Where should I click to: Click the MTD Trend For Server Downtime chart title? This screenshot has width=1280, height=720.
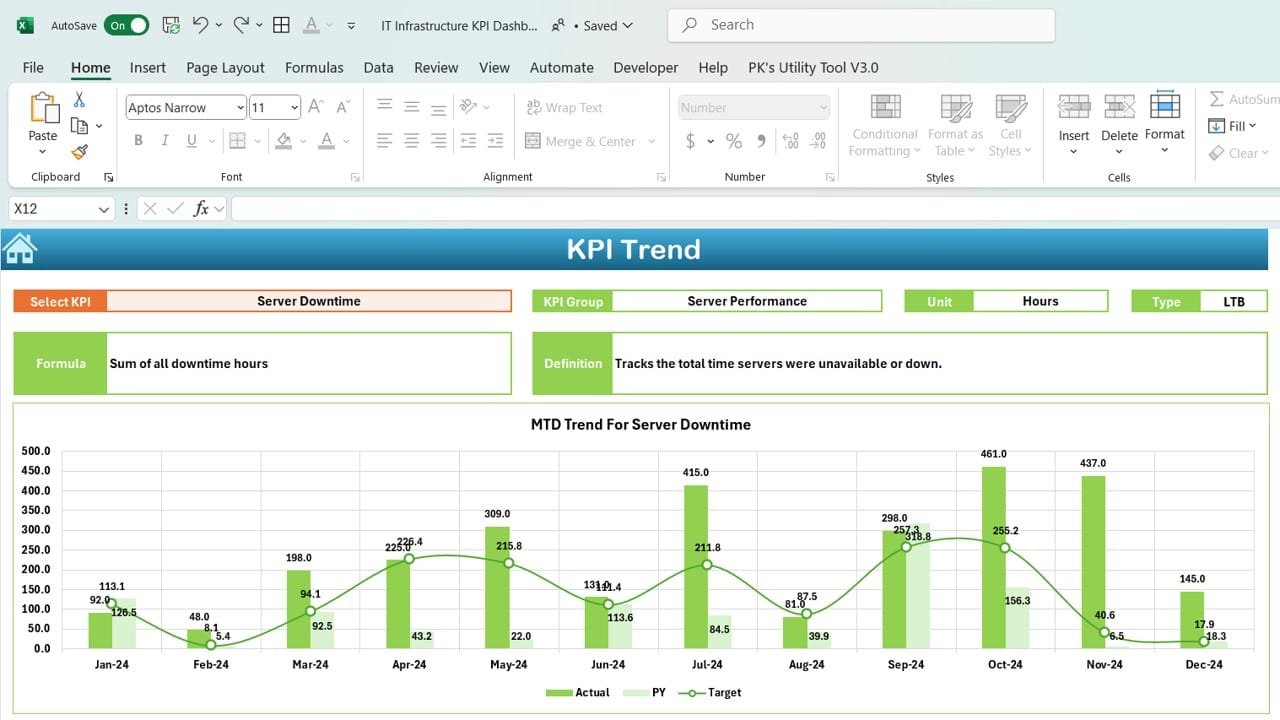pyautogui.click(x=641, y=424)
